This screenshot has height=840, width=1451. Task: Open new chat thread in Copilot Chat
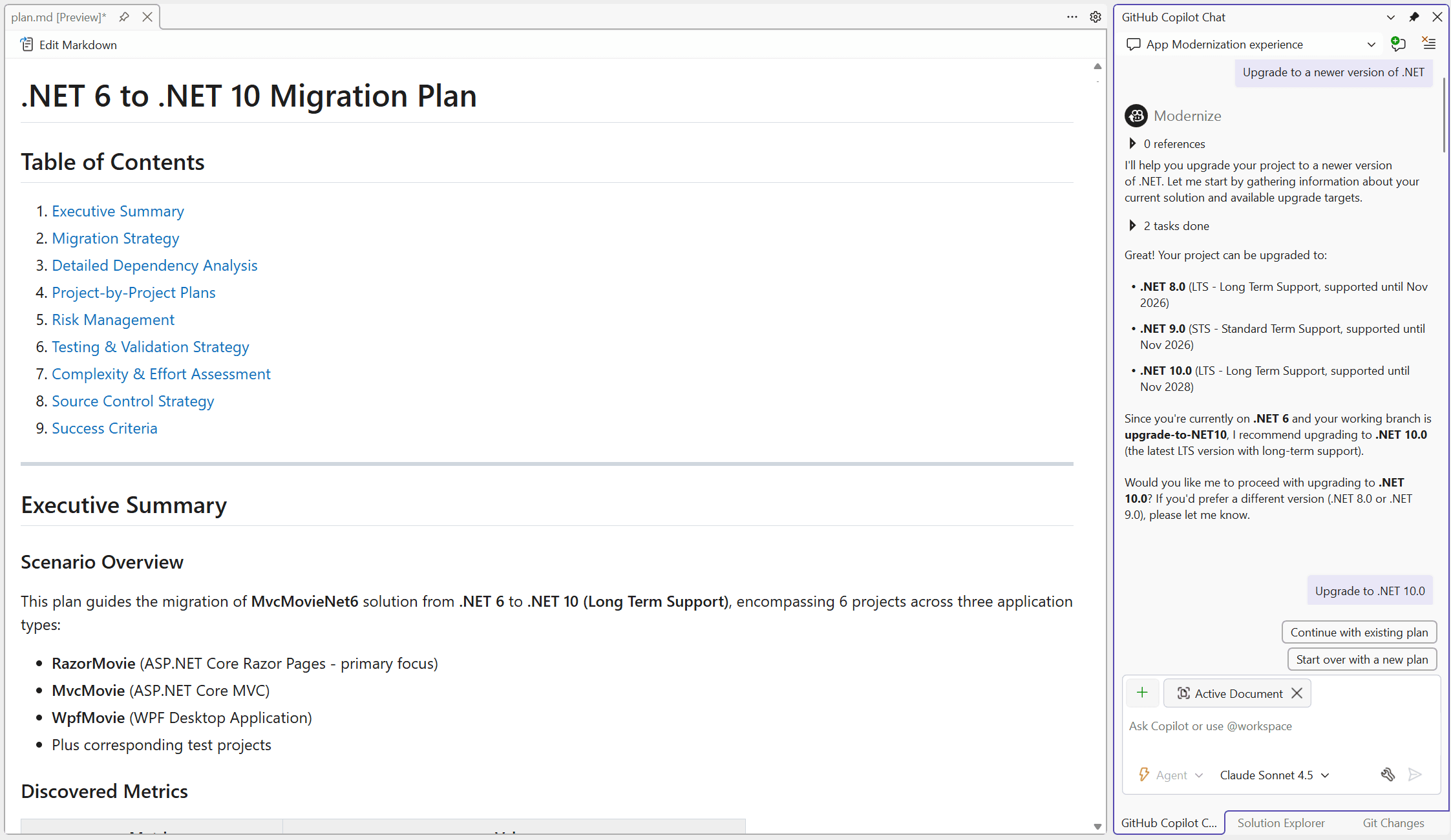[x=1397, y=44]
